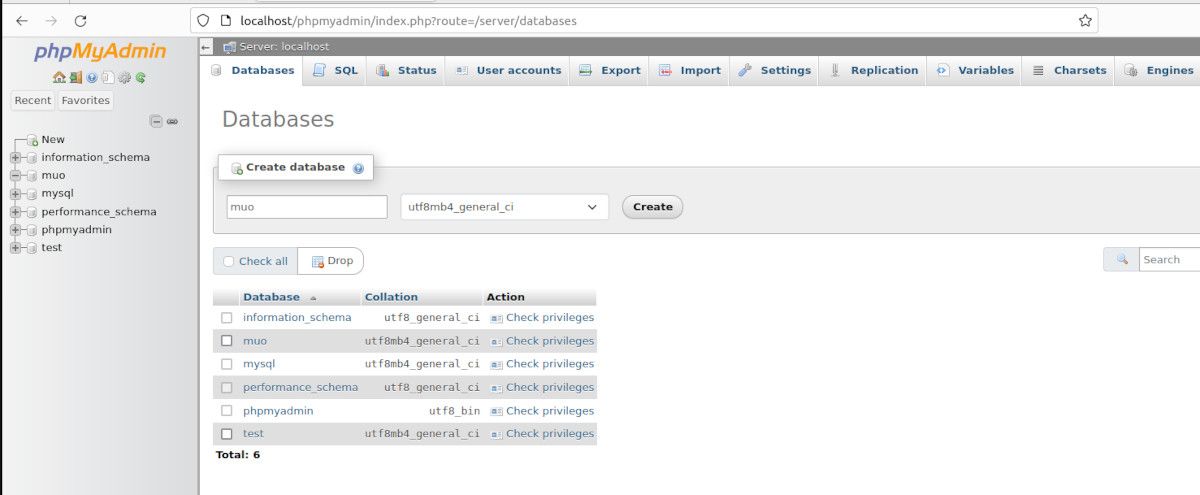The image size is (1200, 495).
Task: Click the Search databases field
Action: tap(1169, 260)
